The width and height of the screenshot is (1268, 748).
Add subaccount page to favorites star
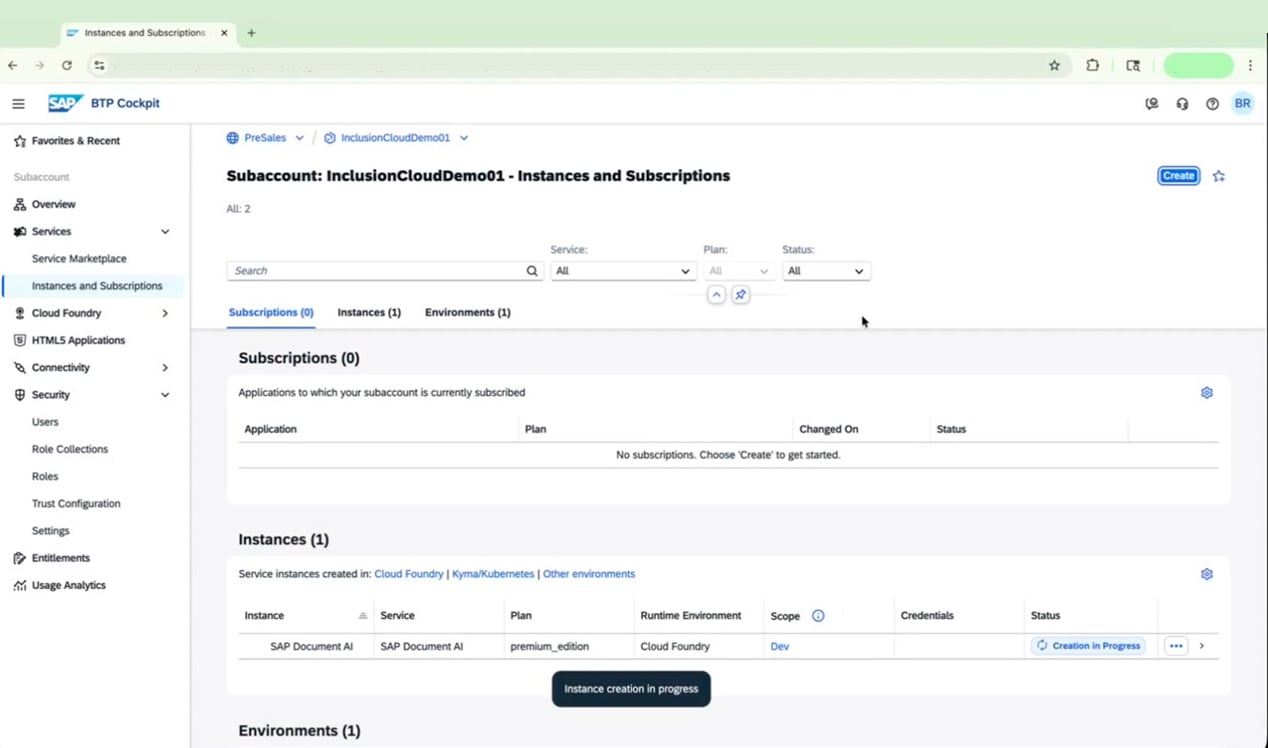[1219, 176]
